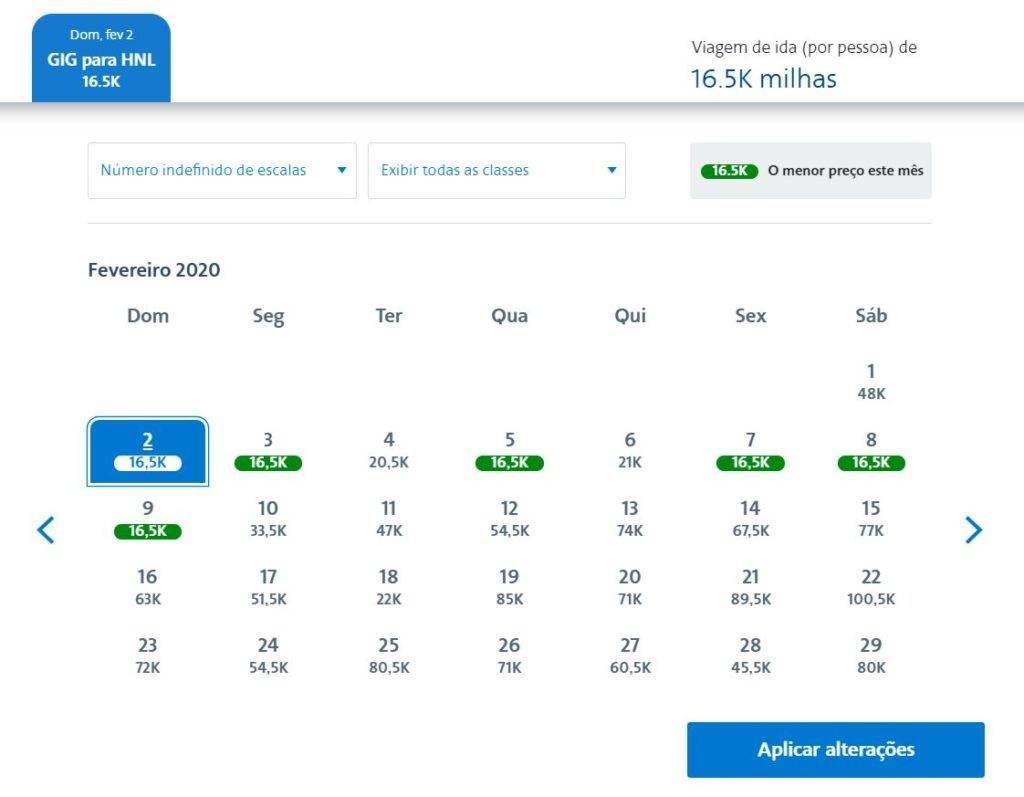
Task: Select the highlighted February 2 date
Action: coord(148,450)
